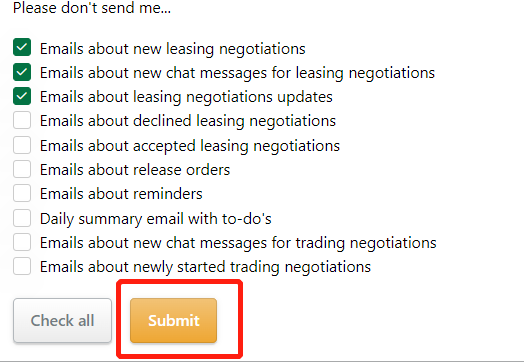The image size is (524, 362).
Task: Uncheck new chat messages for leasing negotiations box
Action: (x=22, y=72)
